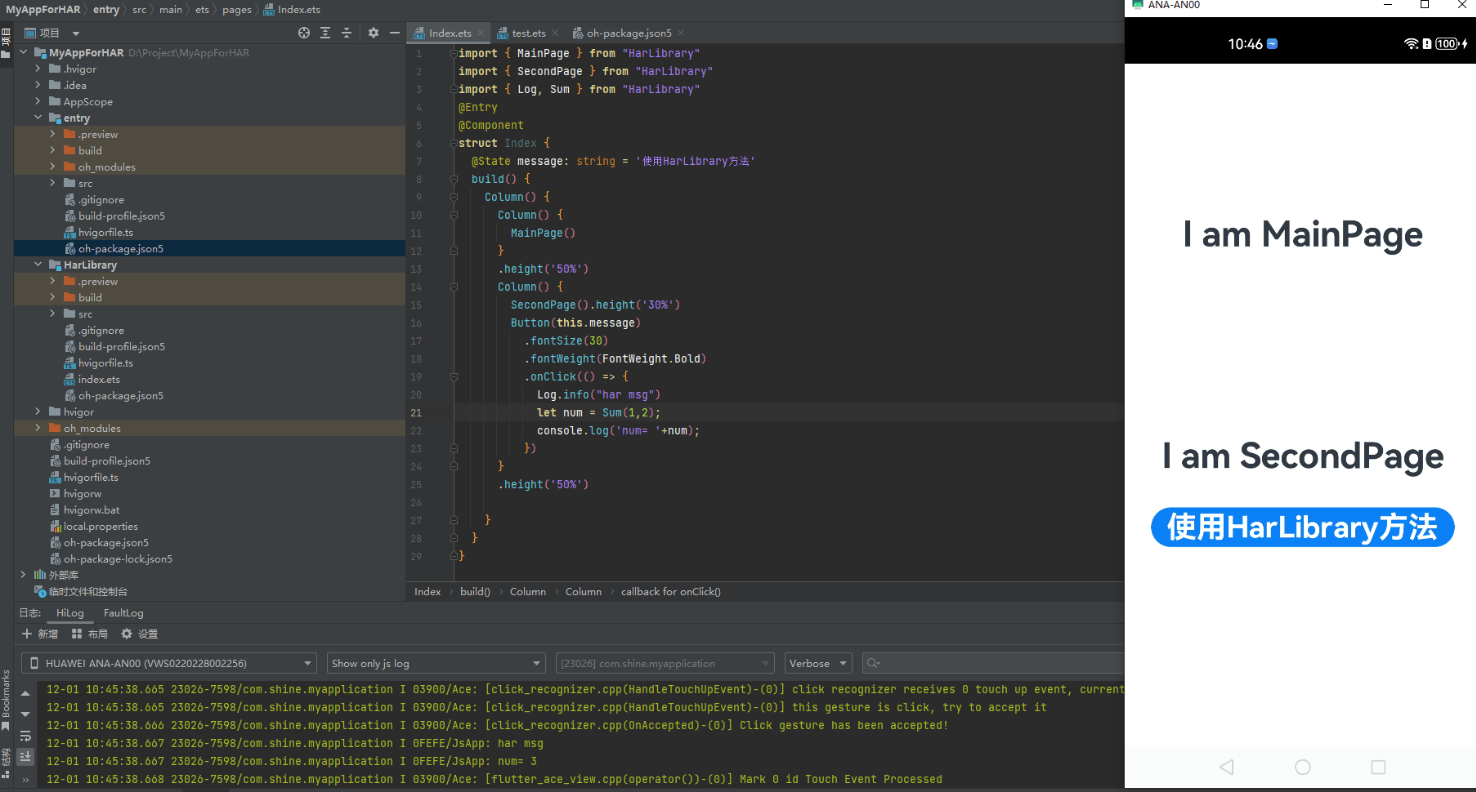This screenshot has height=792, width=1476.
Task: Open the 'Show only js log' filter dropdown
Action: pos(436,663)
